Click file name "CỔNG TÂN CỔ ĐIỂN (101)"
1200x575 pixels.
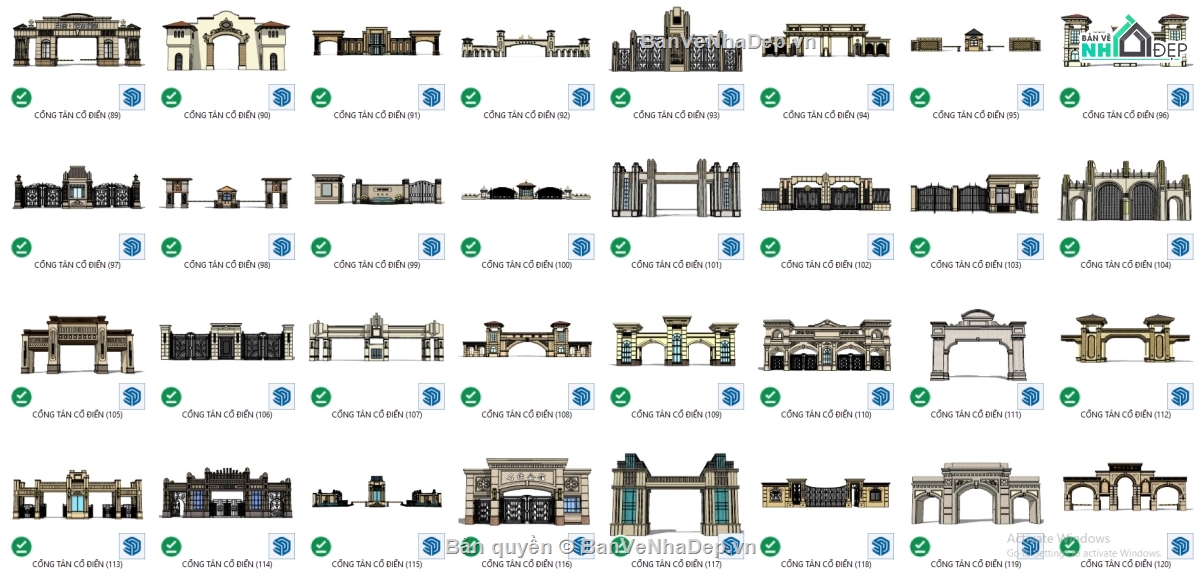677,266
